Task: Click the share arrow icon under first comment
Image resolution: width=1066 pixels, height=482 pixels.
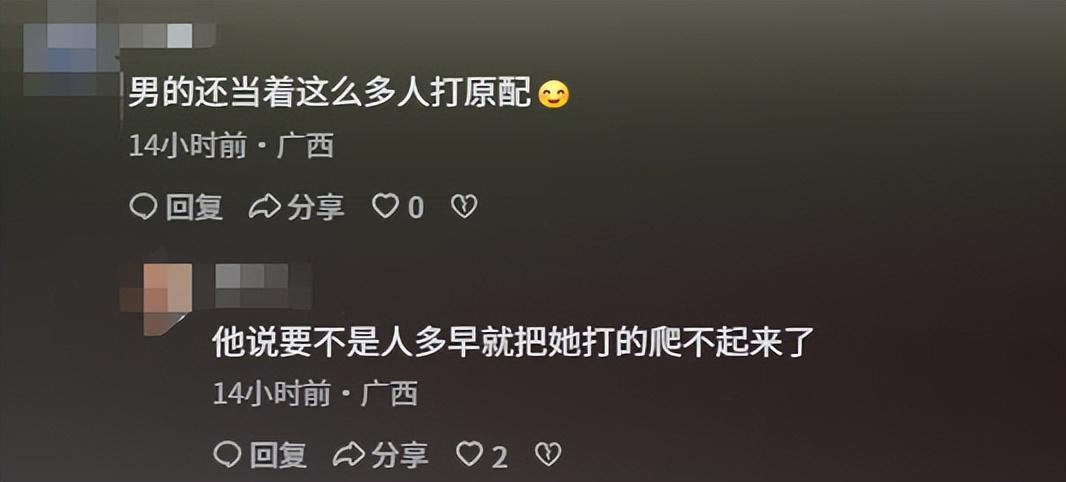Action: coord(264,207)
